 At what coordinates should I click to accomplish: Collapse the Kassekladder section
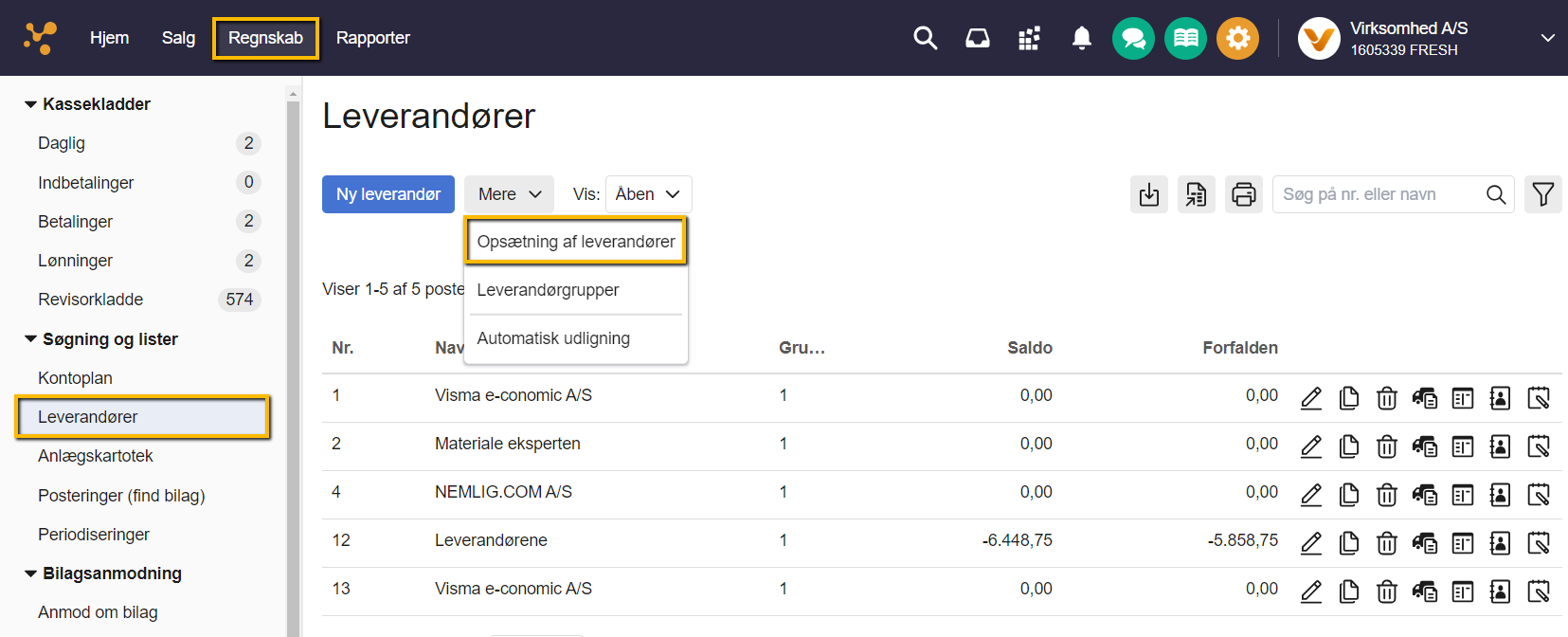[x=31, y=104]
